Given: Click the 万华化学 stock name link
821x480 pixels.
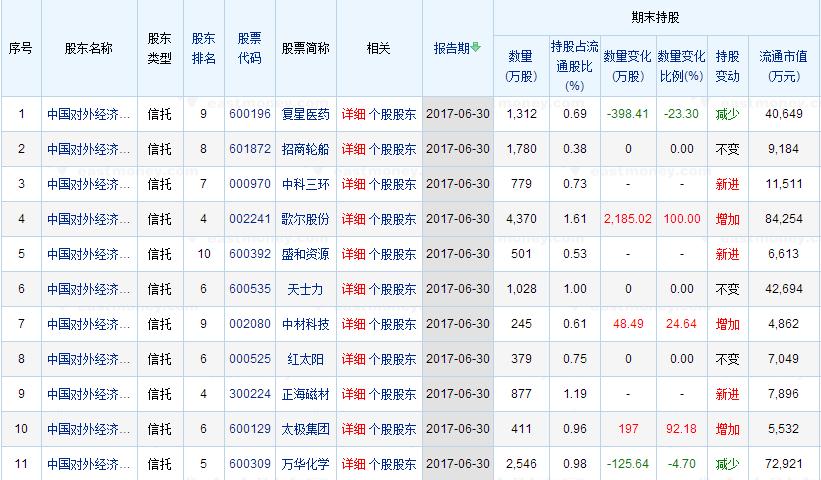Looking at the screenshot, I should coord(305,464).
